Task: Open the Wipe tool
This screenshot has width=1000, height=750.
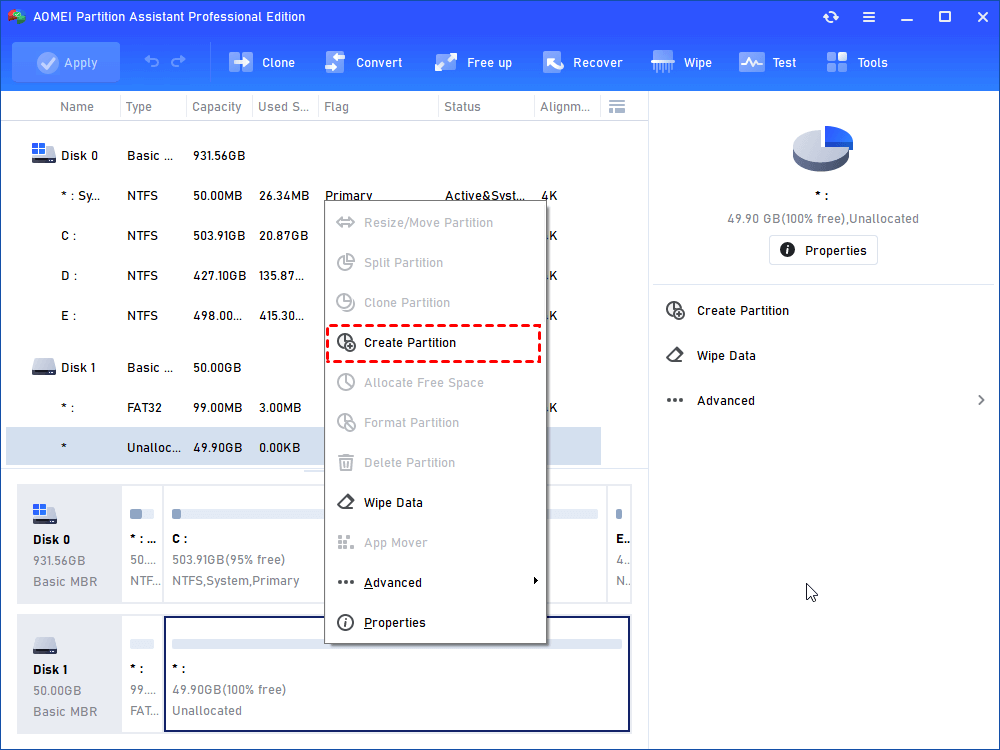Action: click(x=681, y=62)
